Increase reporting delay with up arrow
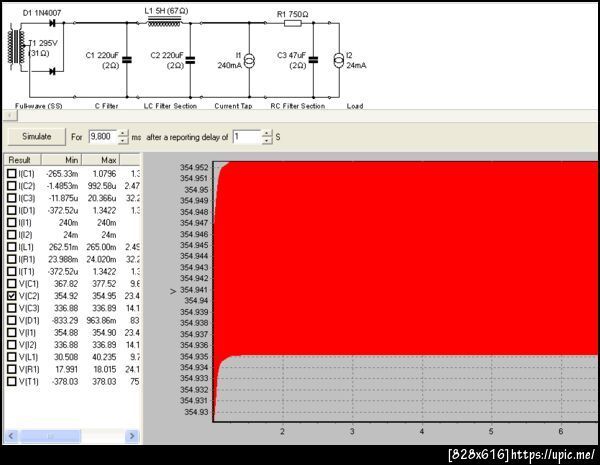This screenshot has width=600, height=465. [267, 133]
